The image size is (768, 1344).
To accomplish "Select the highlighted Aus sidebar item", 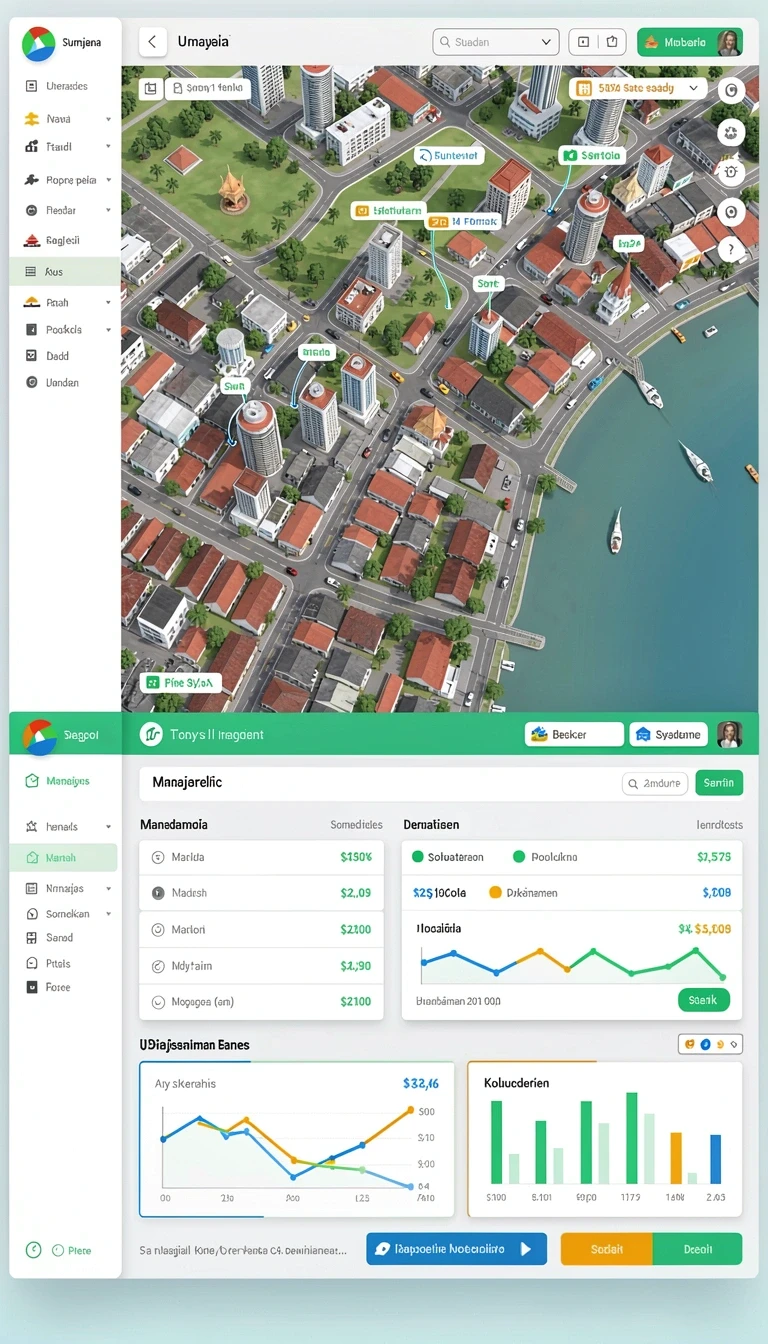I will coord(66,272).
